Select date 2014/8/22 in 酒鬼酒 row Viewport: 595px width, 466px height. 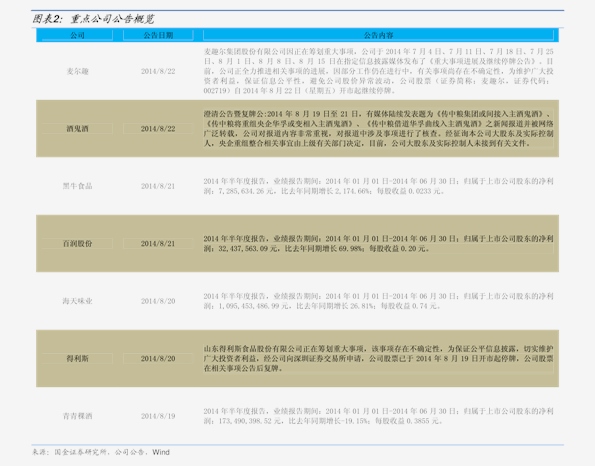point(158,129)
